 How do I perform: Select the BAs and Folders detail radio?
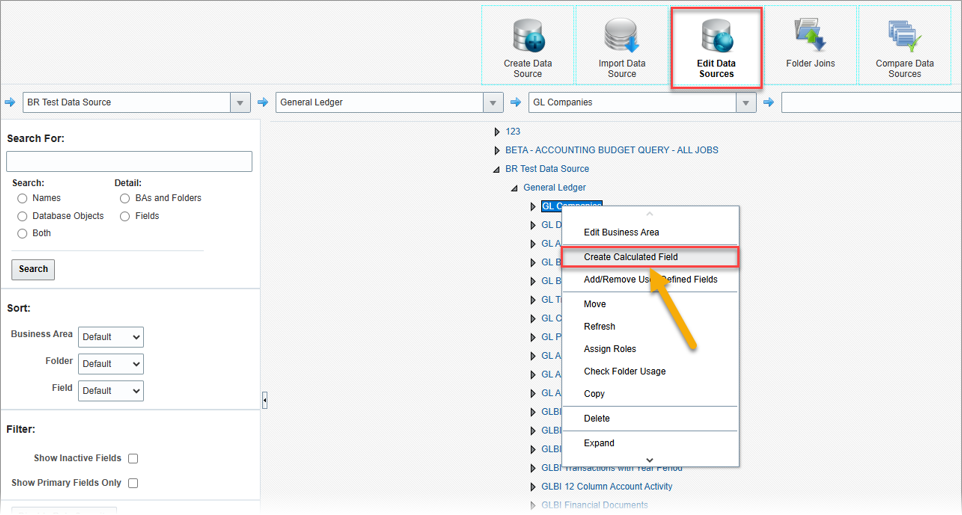tap(125, 198)
